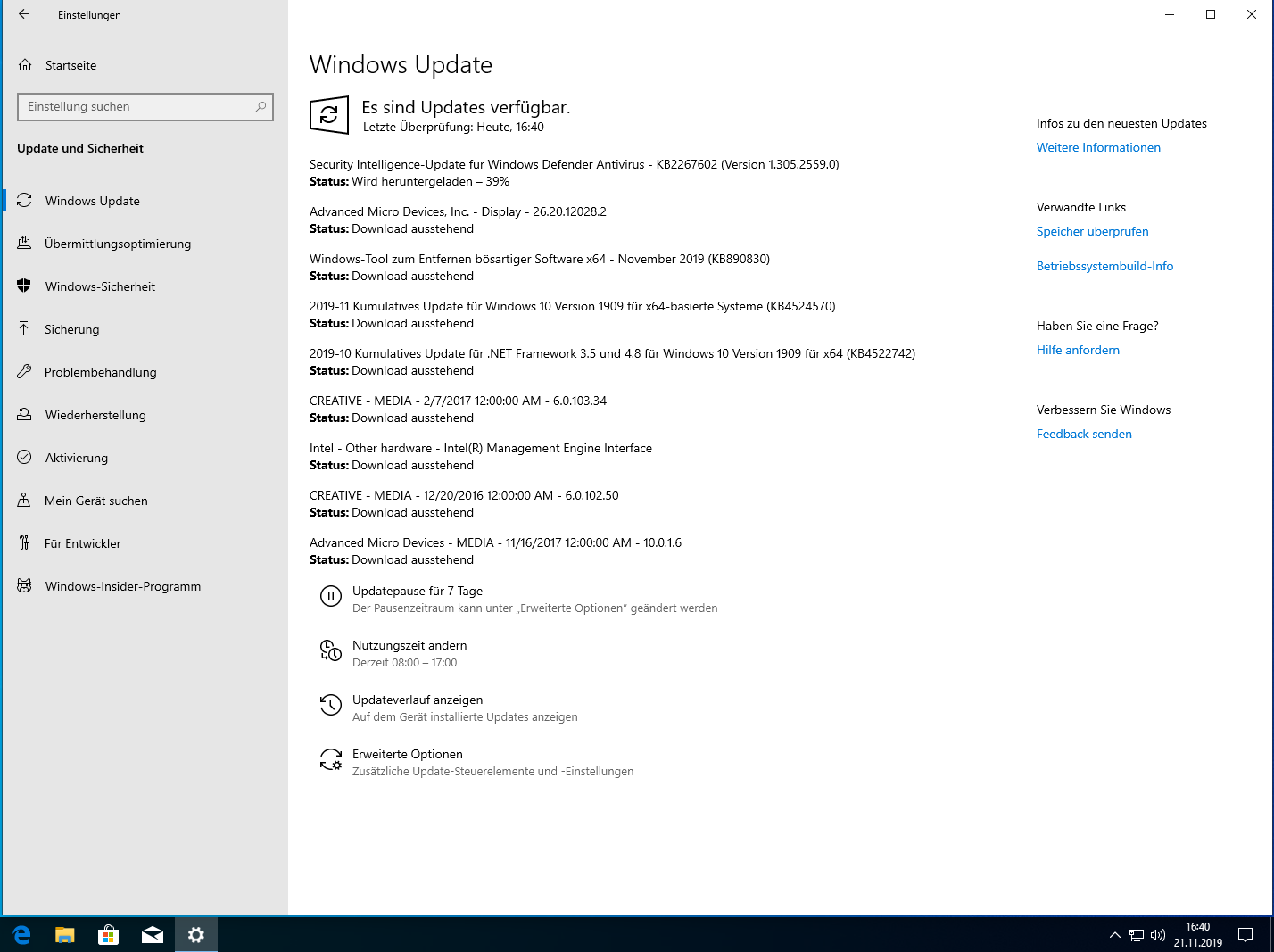
Task: Focus the Einstellung suchen search field
Action: coord(145,106)
